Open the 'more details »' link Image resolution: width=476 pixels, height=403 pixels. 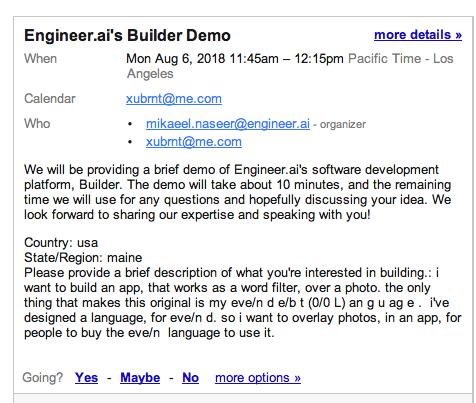tap(418, 35)
